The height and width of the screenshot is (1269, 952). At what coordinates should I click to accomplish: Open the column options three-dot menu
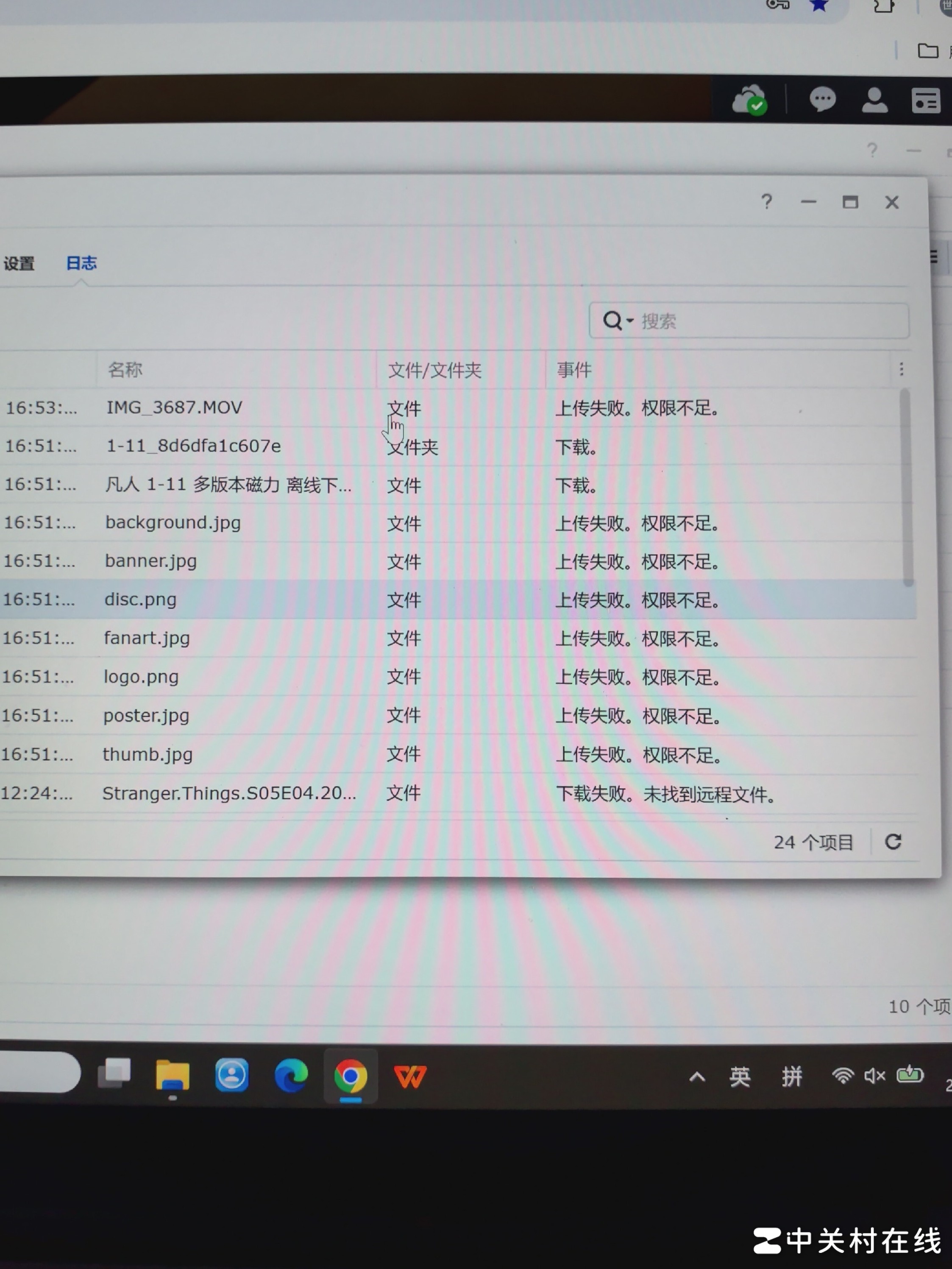[901, 369]
